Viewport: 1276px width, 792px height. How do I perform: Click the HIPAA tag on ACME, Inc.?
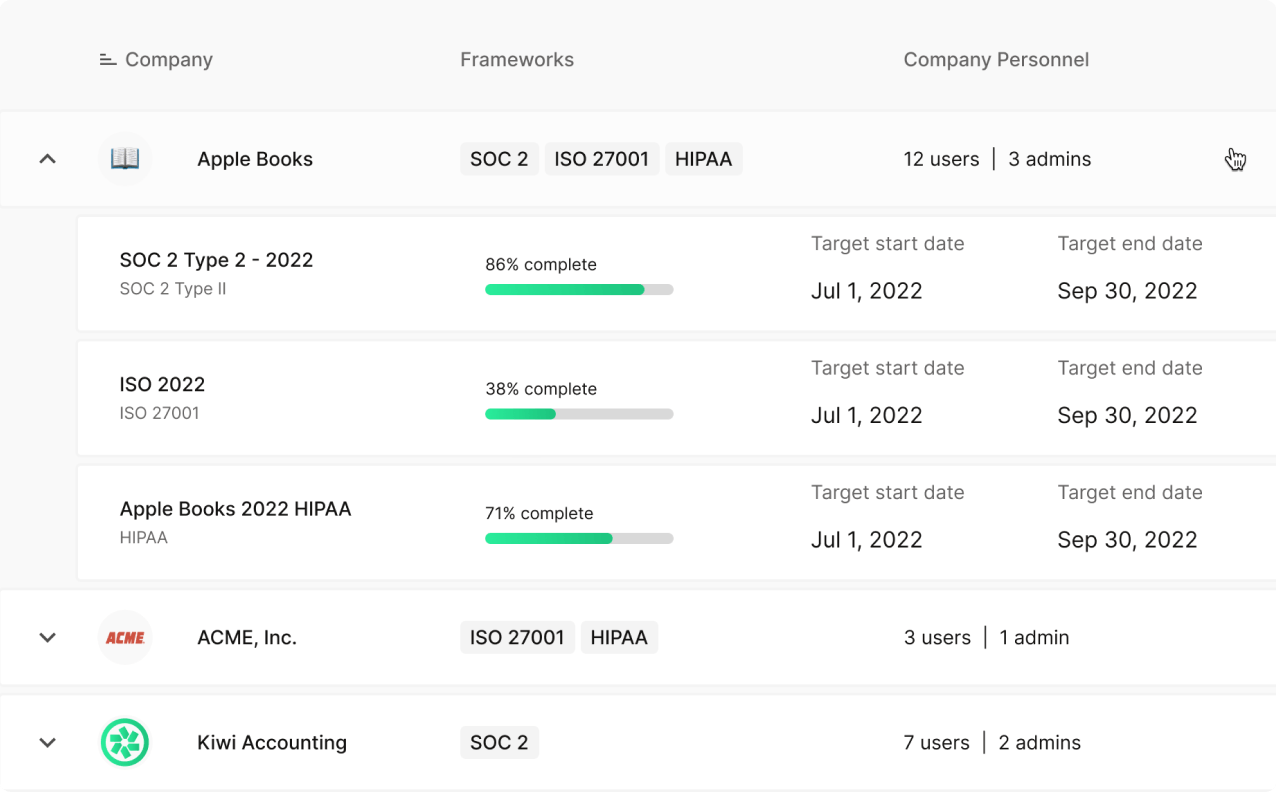(619, 638)
